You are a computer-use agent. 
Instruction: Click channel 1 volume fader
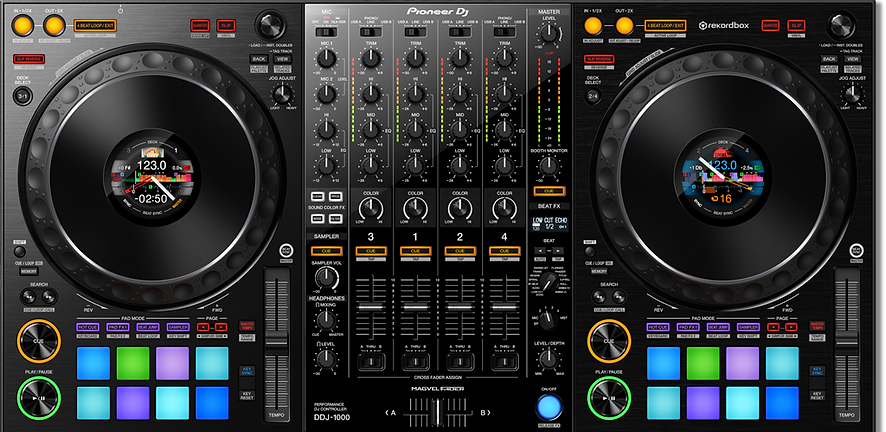coord(415,307)
